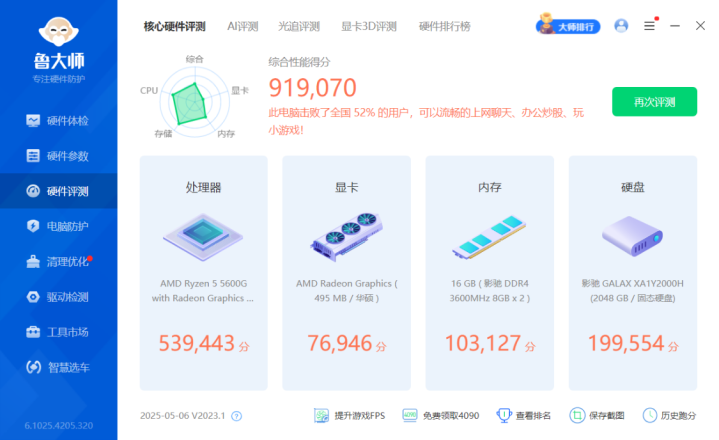Open 硬件参数 in sidebar
Viewport: 719px width, 440px height.
click(58, 156)
